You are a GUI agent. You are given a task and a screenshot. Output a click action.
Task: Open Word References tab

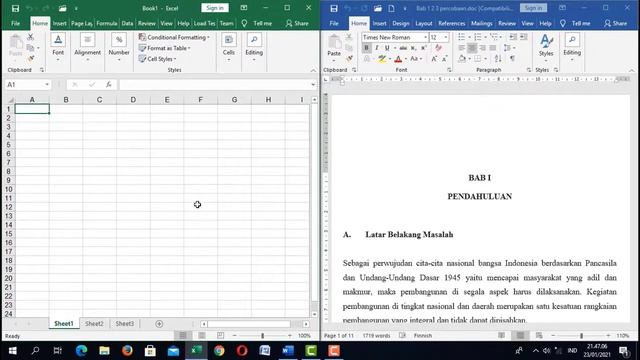451,23
